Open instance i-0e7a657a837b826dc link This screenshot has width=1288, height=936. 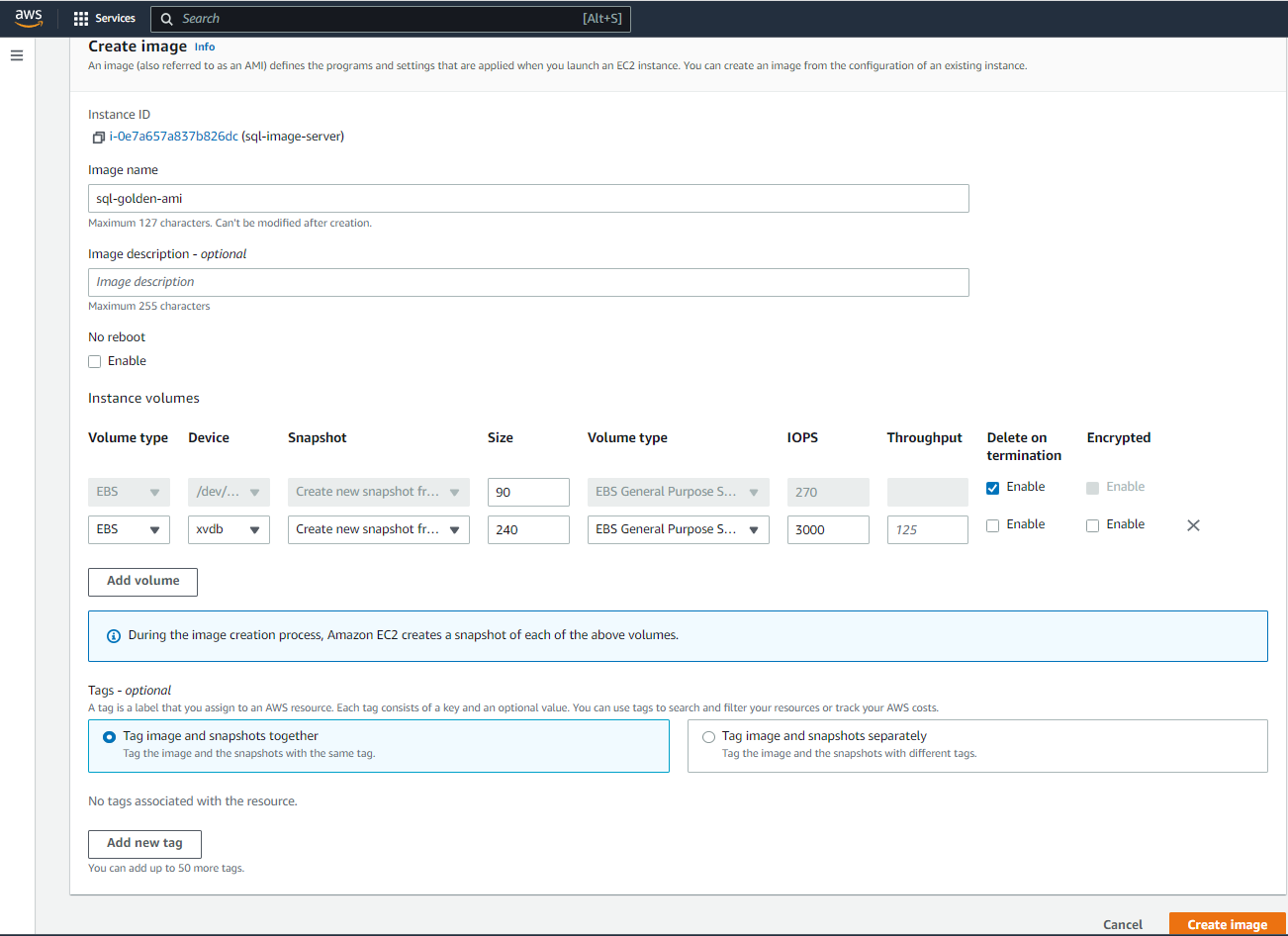(x=174, y=137)
